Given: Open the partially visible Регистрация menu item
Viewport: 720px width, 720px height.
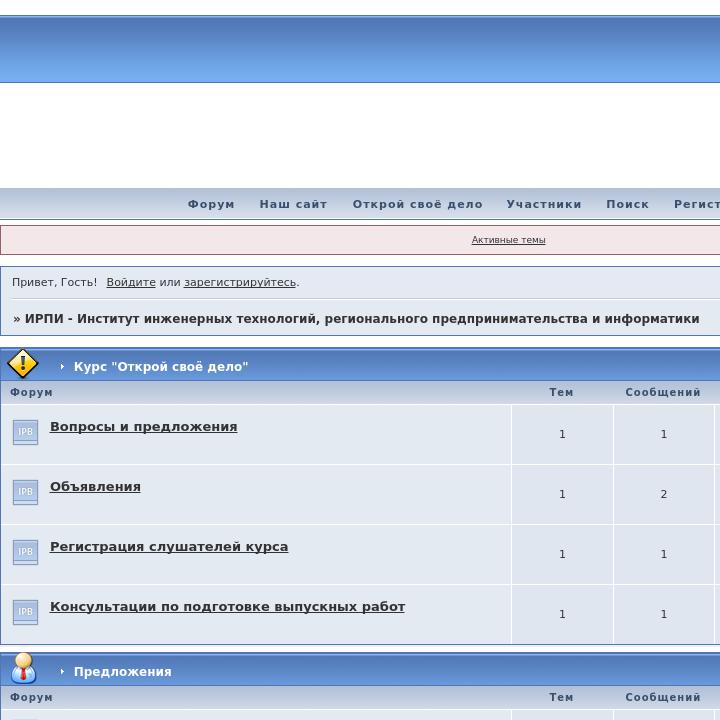Looking at the screenshot, I should pos(697,204).
